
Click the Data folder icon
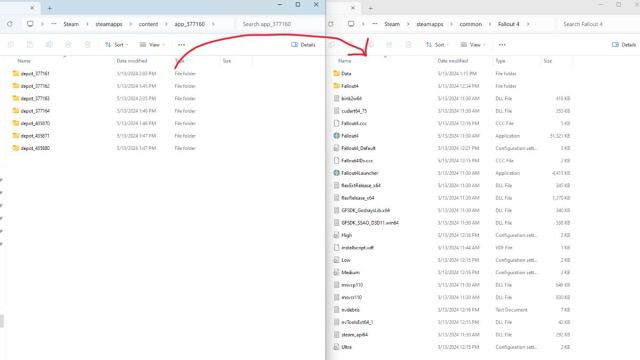pos(336,73)
